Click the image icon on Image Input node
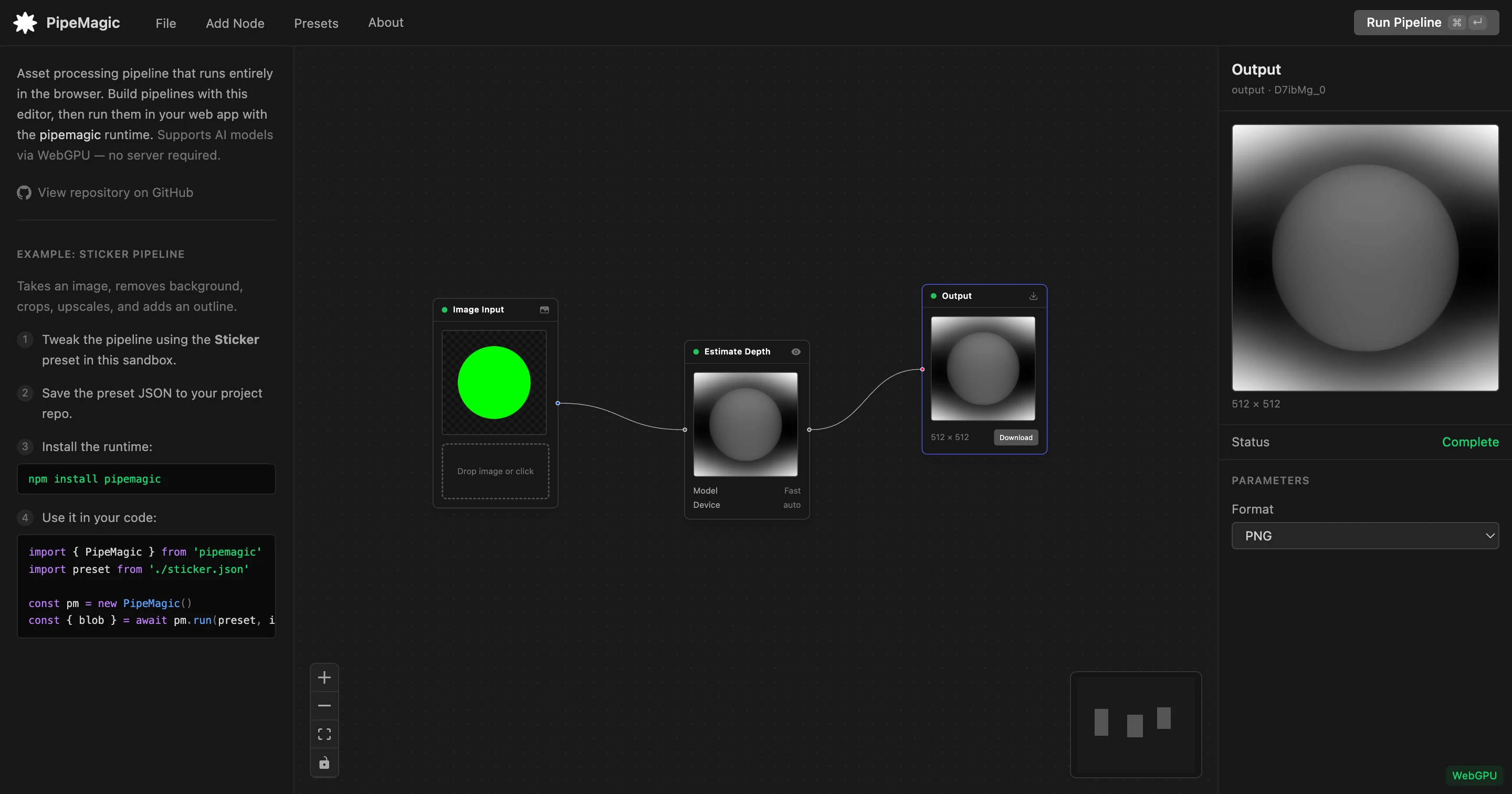Screen dimensions: 1512x794 tap(544, 309)
